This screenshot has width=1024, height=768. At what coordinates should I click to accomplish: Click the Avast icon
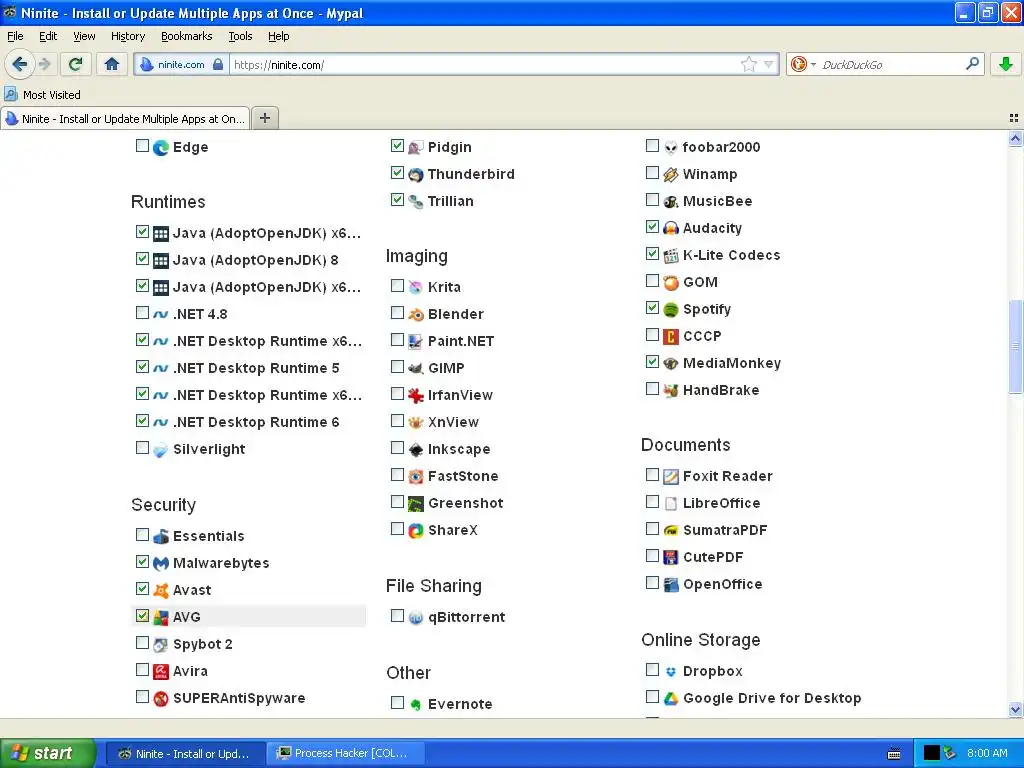click(161, 590)
